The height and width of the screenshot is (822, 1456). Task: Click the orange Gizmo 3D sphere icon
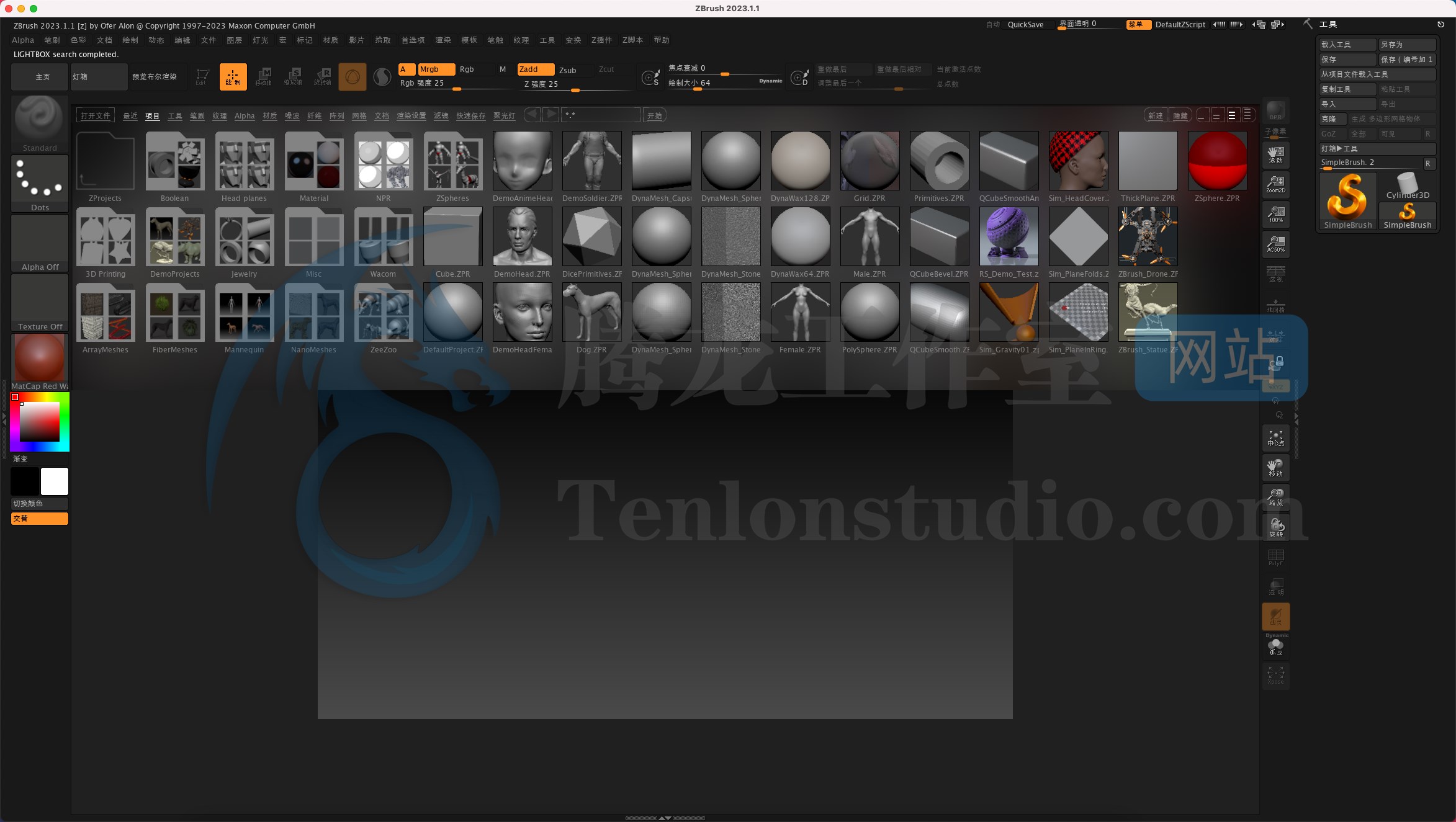click(x=353, y=77)
